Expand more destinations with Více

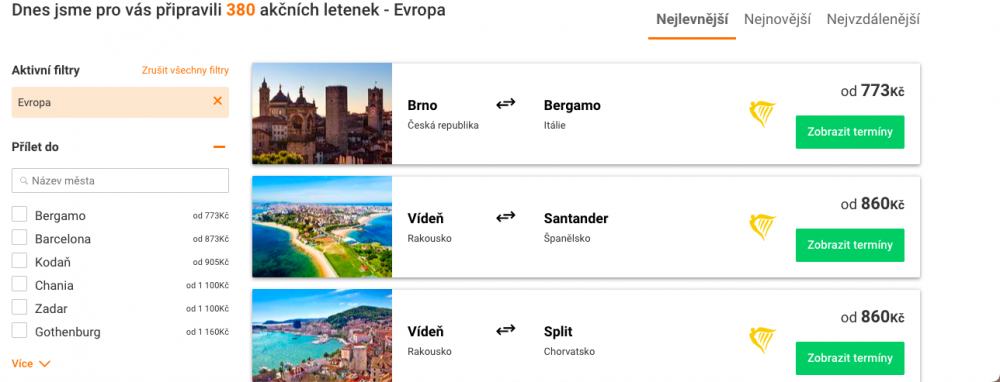[31, 364]
